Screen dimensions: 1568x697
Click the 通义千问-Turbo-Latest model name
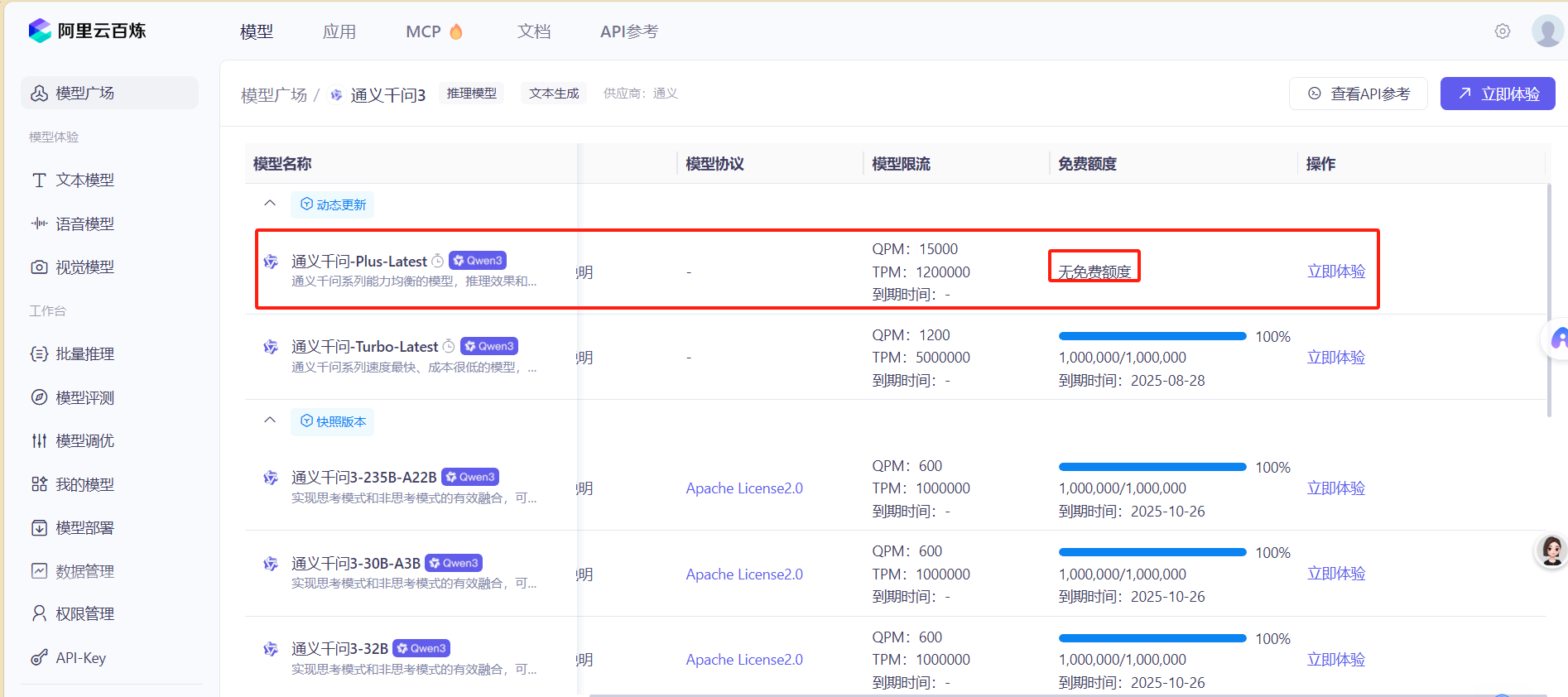tap(365, 347)
